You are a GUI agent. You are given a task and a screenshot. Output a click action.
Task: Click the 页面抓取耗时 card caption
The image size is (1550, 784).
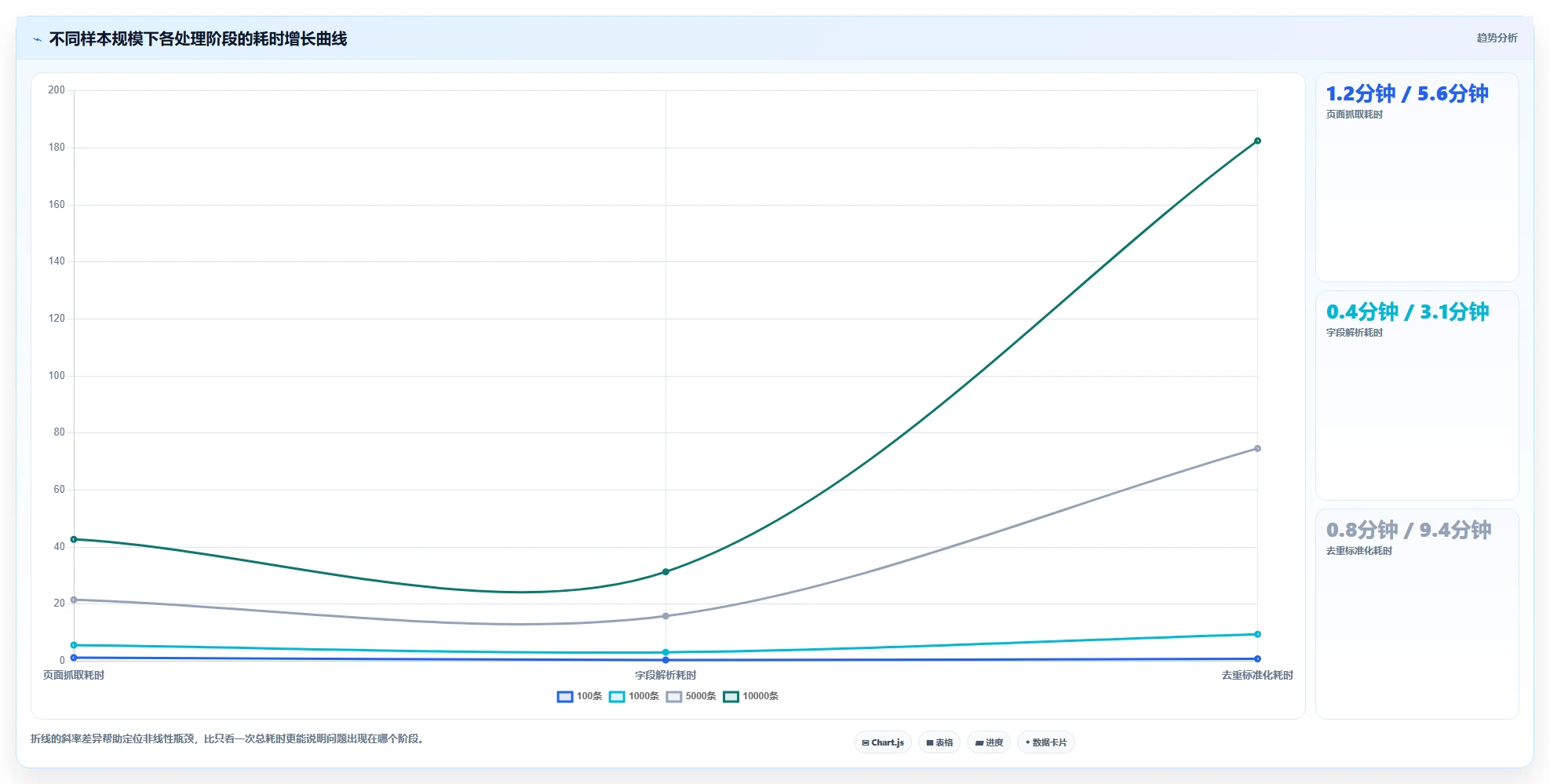1355,115
